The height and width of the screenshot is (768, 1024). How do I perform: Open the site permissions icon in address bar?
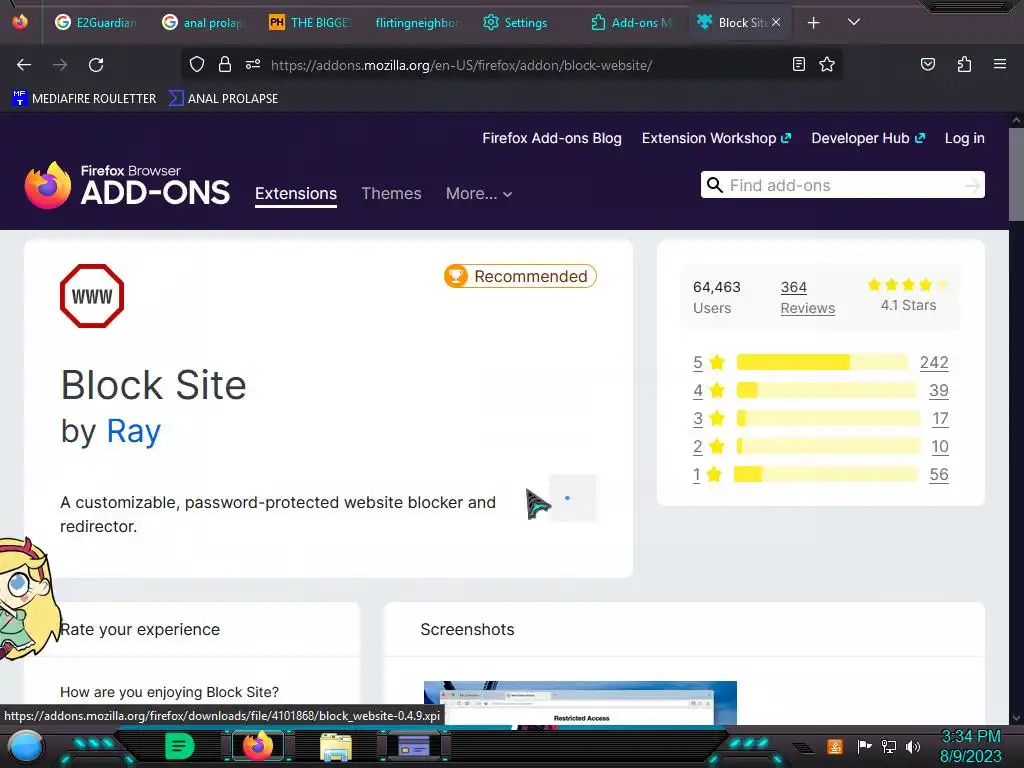[x=253, y=64]
